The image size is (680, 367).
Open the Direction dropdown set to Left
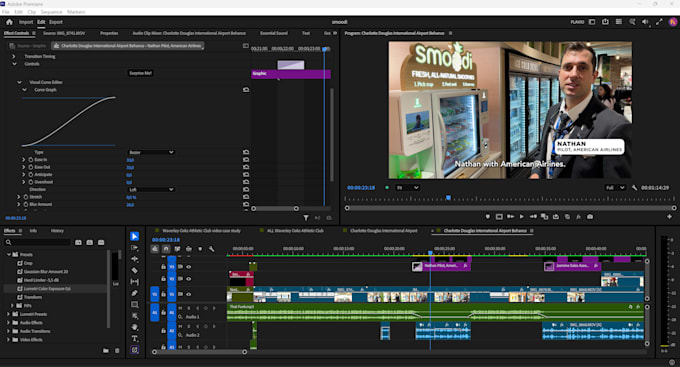[x=151, y=190]
